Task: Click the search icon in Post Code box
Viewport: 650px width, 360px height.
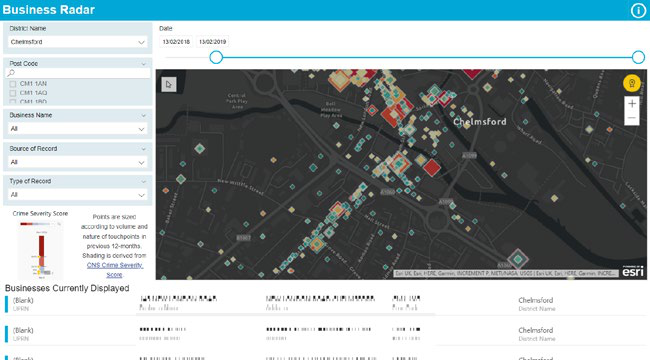Action: 11,73
